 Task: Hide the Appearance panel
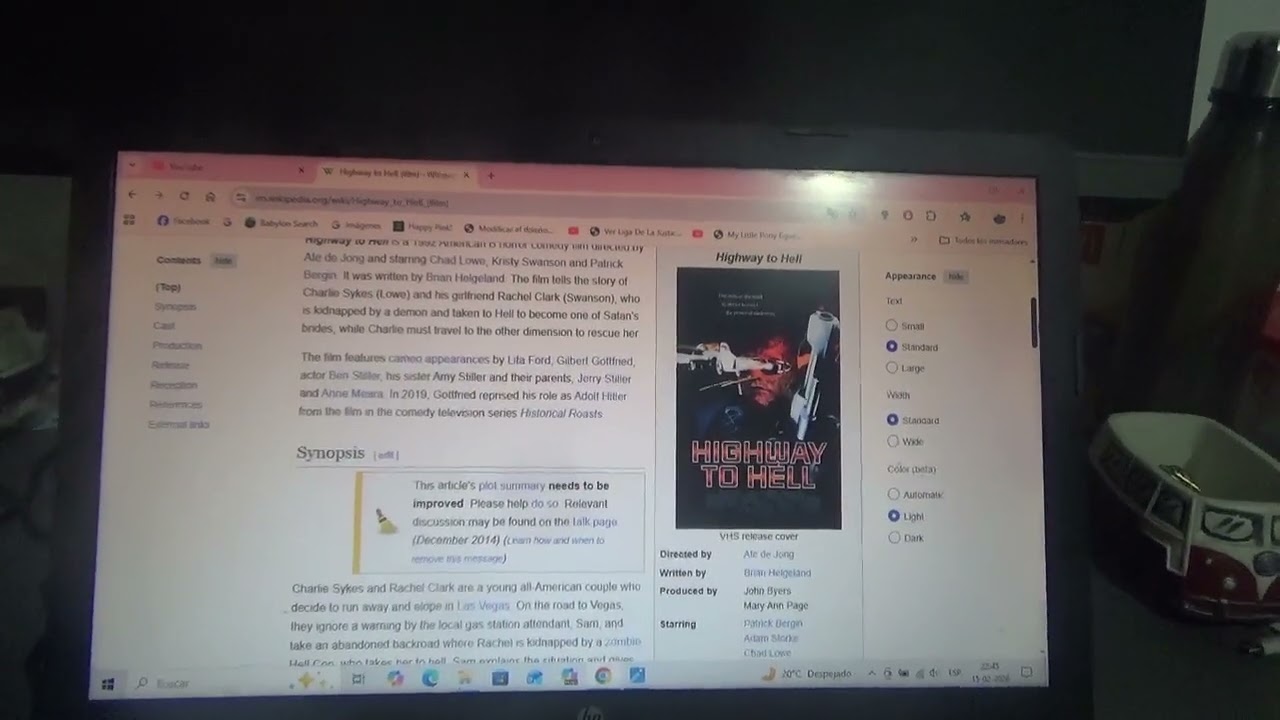coord(957,277)
